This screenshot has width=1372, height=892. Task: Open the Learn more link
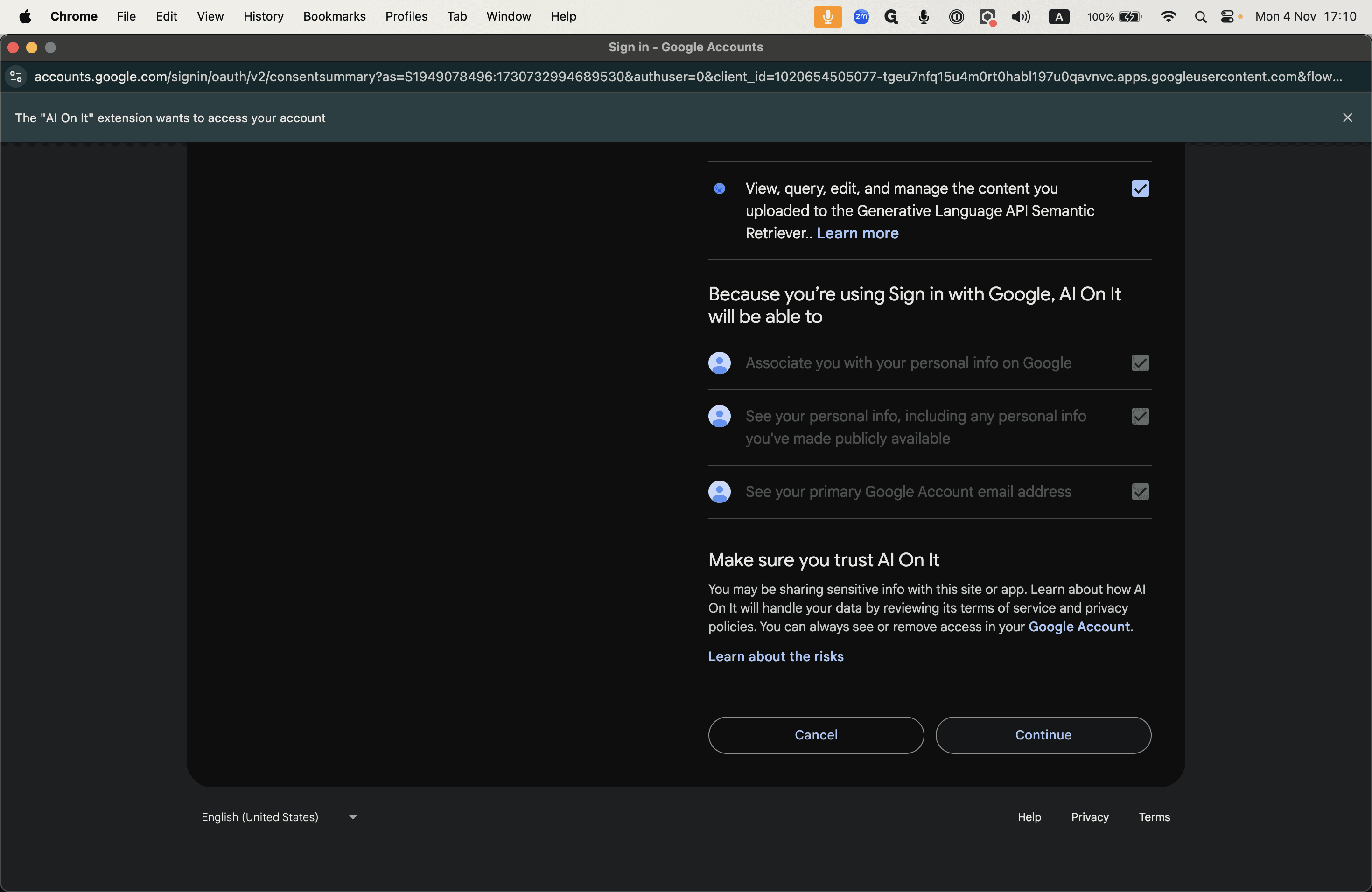click(857, 233)
